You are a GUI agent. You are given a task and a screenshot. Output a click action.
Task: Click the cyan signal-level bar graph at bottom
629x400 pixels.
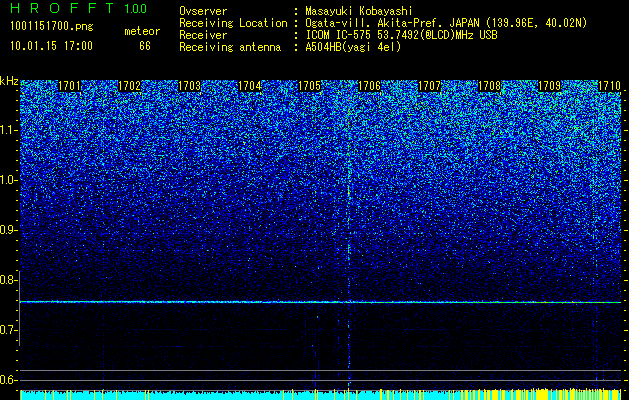coord(320,394)
